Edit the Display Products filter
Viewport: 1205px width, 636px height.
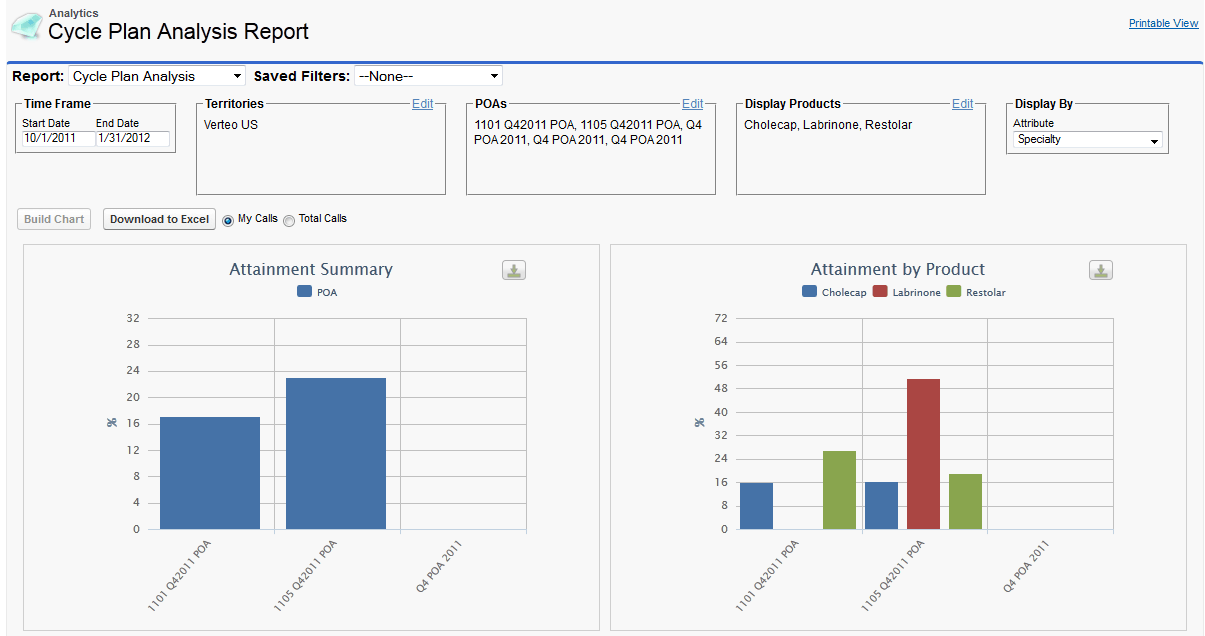pyautogui.click(x=962, y=104)
